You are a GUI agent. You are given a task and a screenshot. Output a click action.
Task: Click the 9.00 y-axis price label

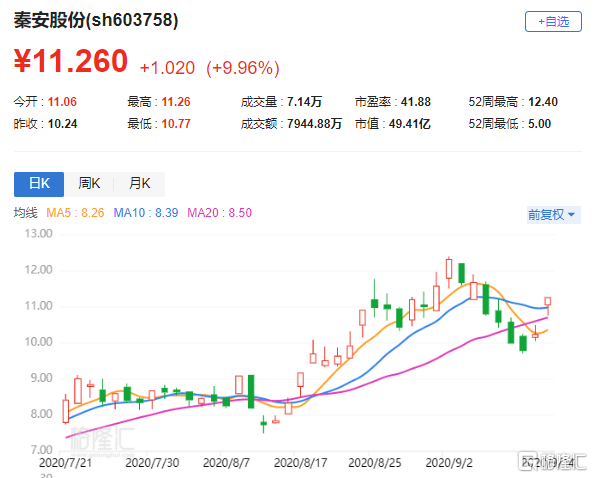(41, 378)
